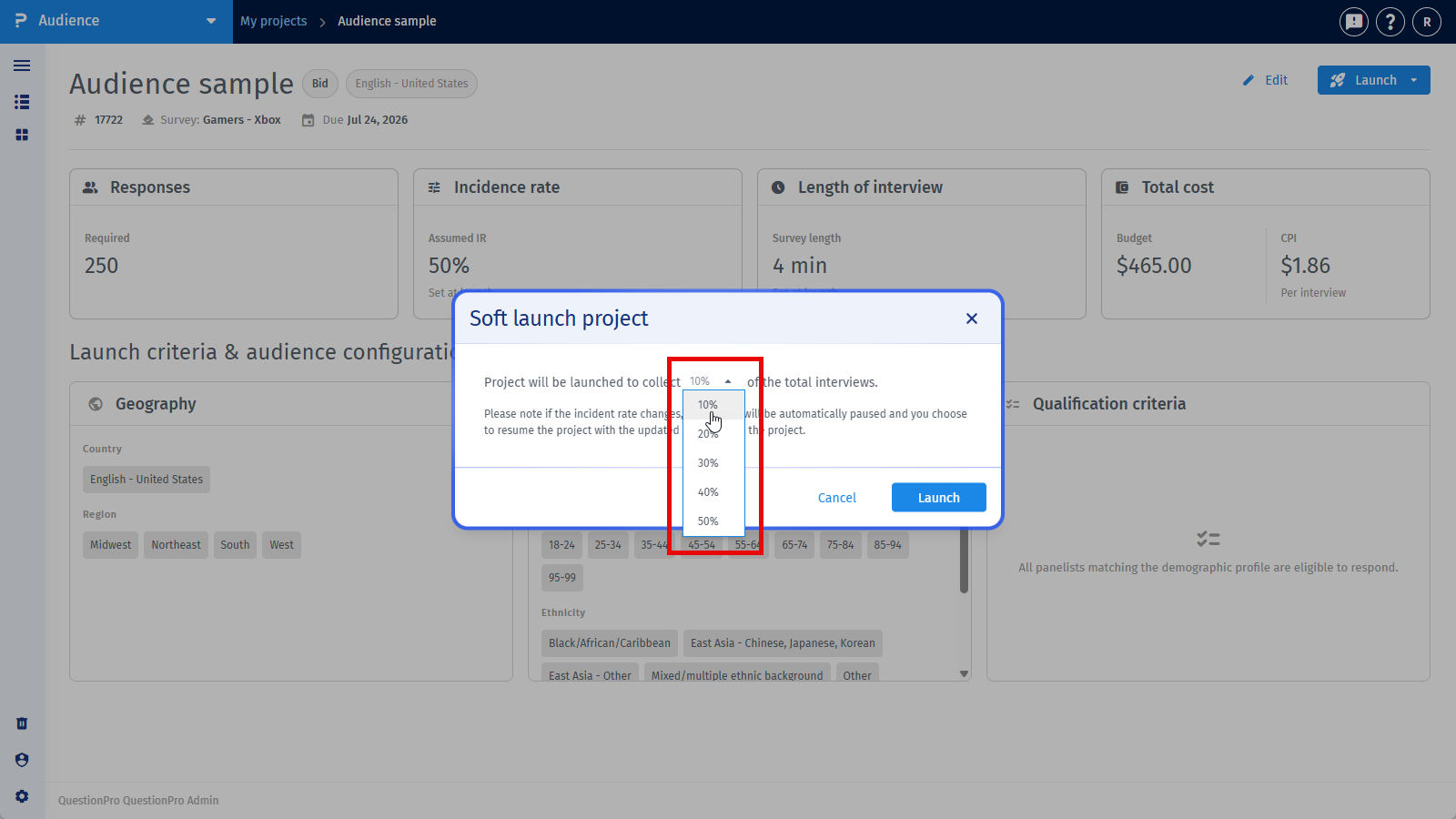Screen dimensions: 1456x819
Task: Click East Asia - Chinese, Japanese, Korean chip
Action: pyautogui.click(x=783, y=643)
